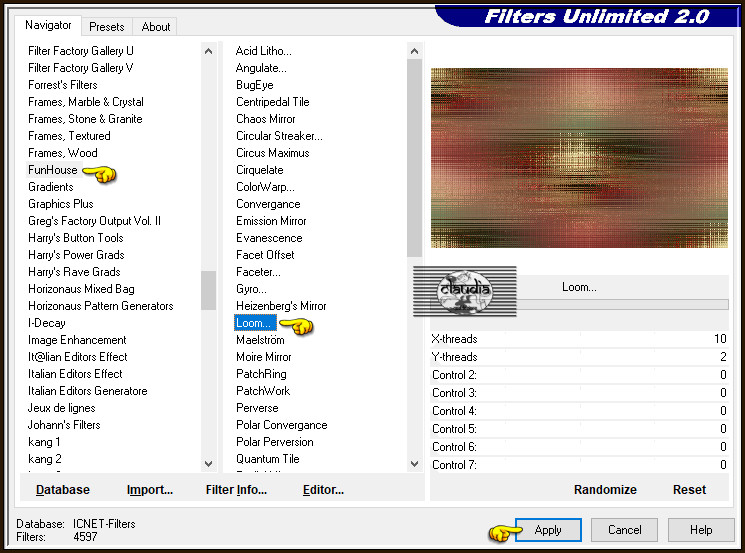
Task: Click the filter preview image
Action: 579,158
